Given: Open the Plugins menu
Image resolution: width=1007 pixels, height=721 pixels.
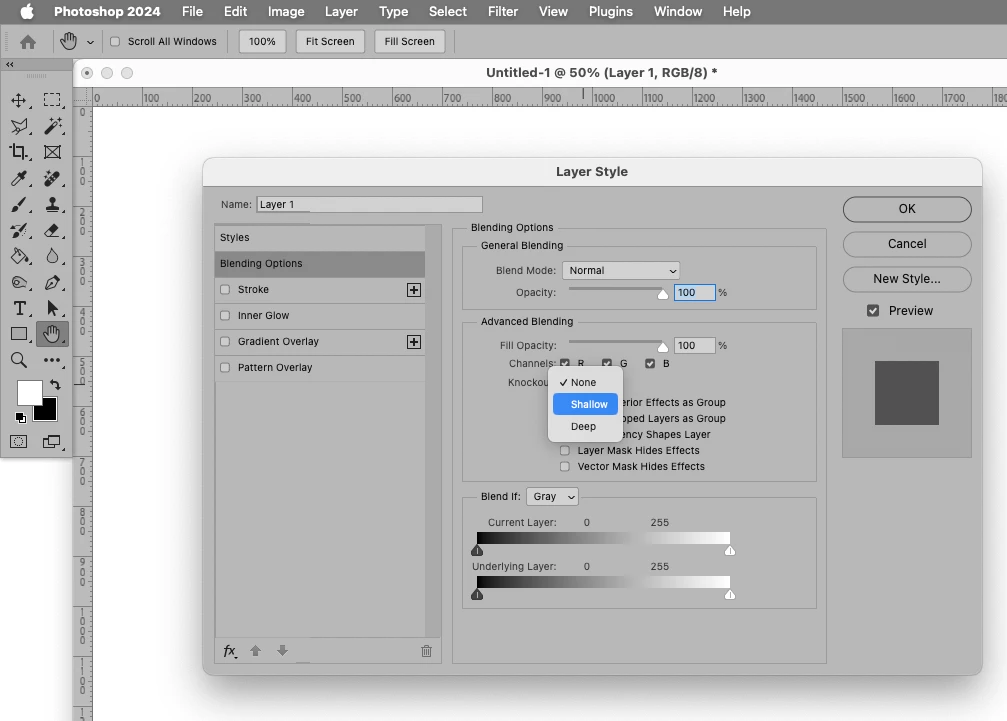Looking at the screenshot, I should (611, 12).
